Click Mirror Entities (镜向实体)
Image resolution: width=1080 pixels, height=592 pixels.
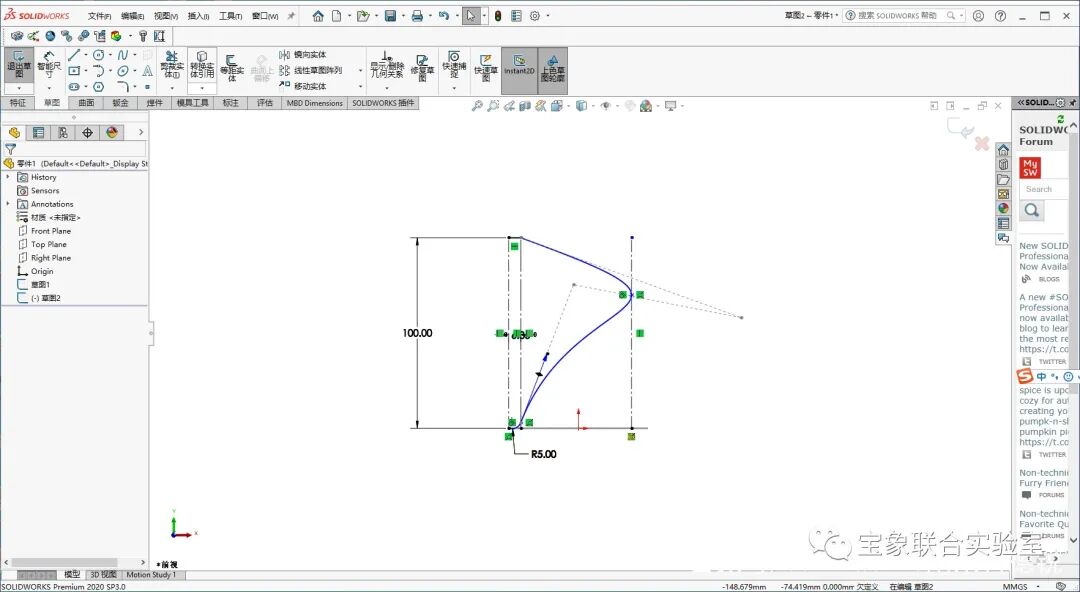pyautogui.click(x=303, y=54)
